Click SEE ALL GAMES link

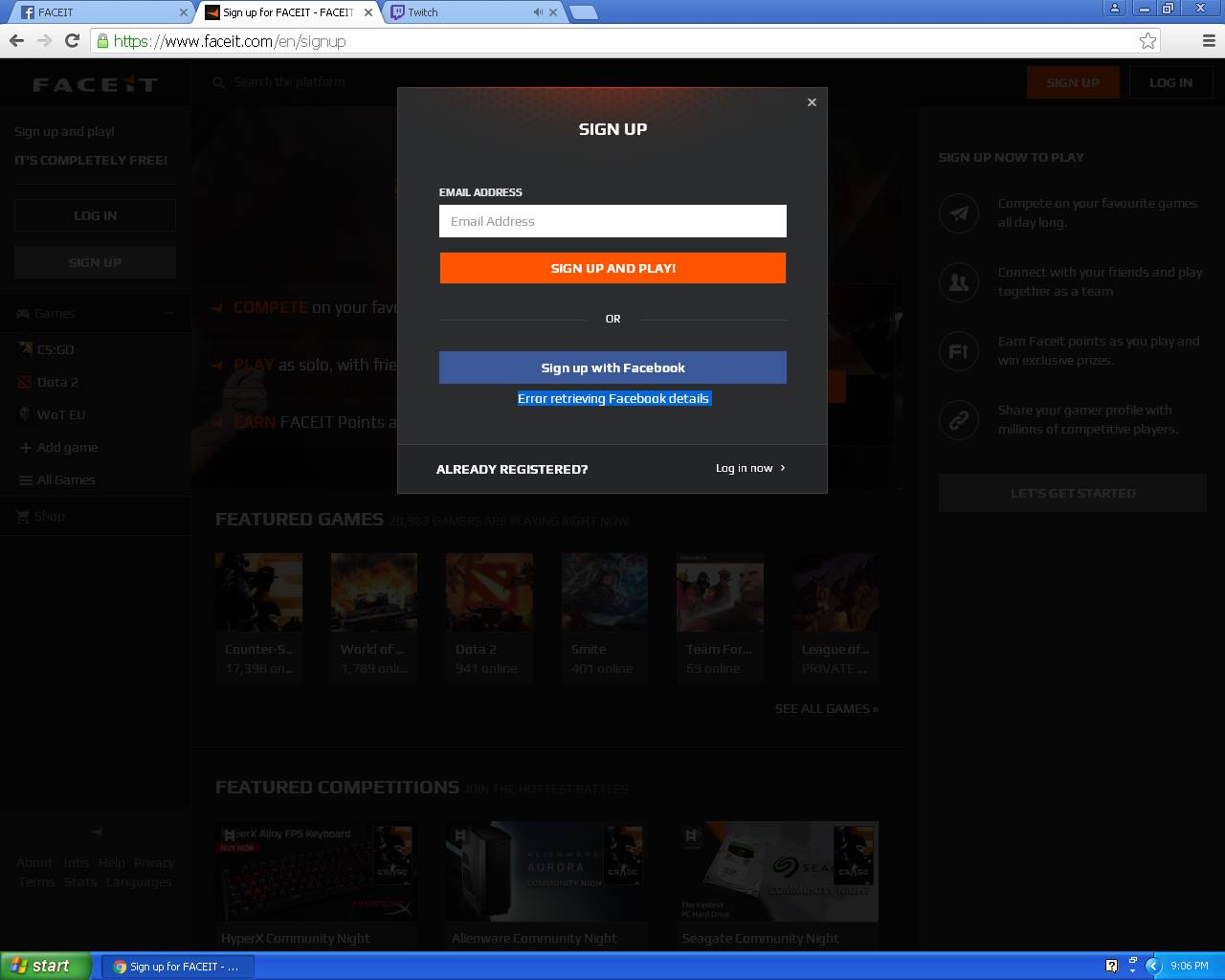tap(827, 708)
